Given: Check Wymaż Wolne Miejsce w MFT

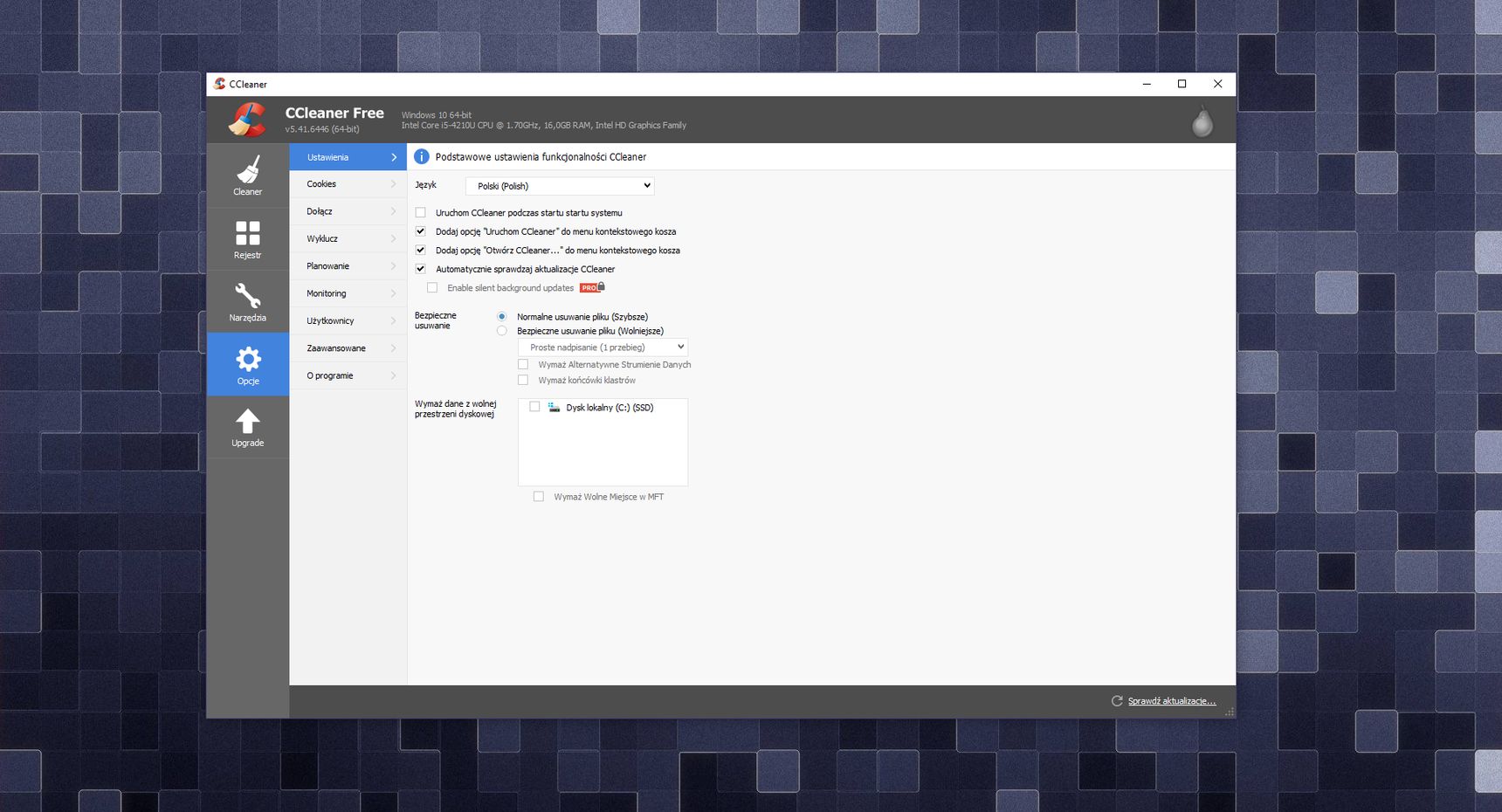Looking at the screenshot, I should tap(539, 497).
